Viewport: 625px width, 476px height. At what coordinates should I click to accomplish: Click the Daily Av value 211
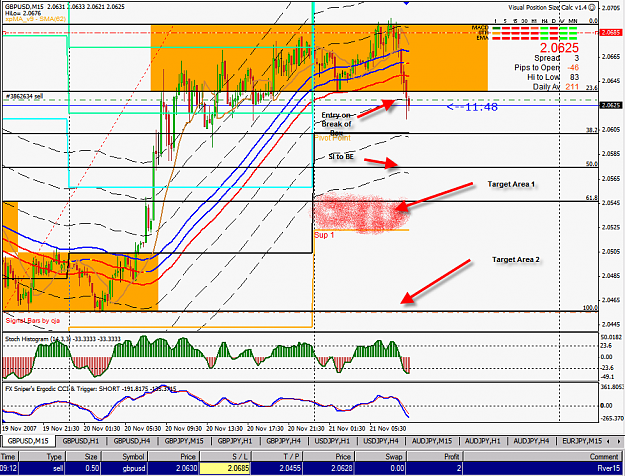click(x=572, y=87)
